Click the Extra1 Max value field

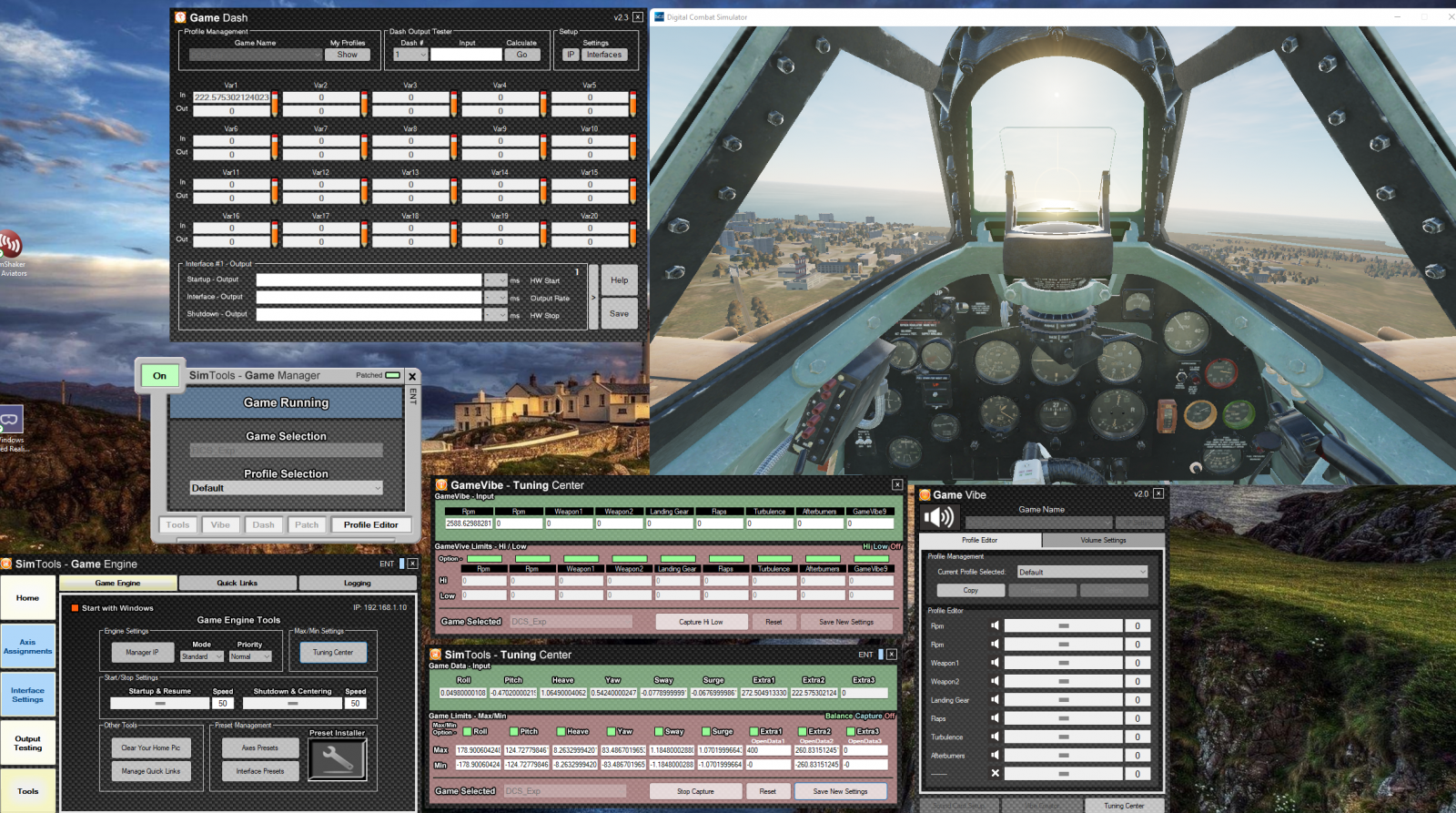click(768, 750)
